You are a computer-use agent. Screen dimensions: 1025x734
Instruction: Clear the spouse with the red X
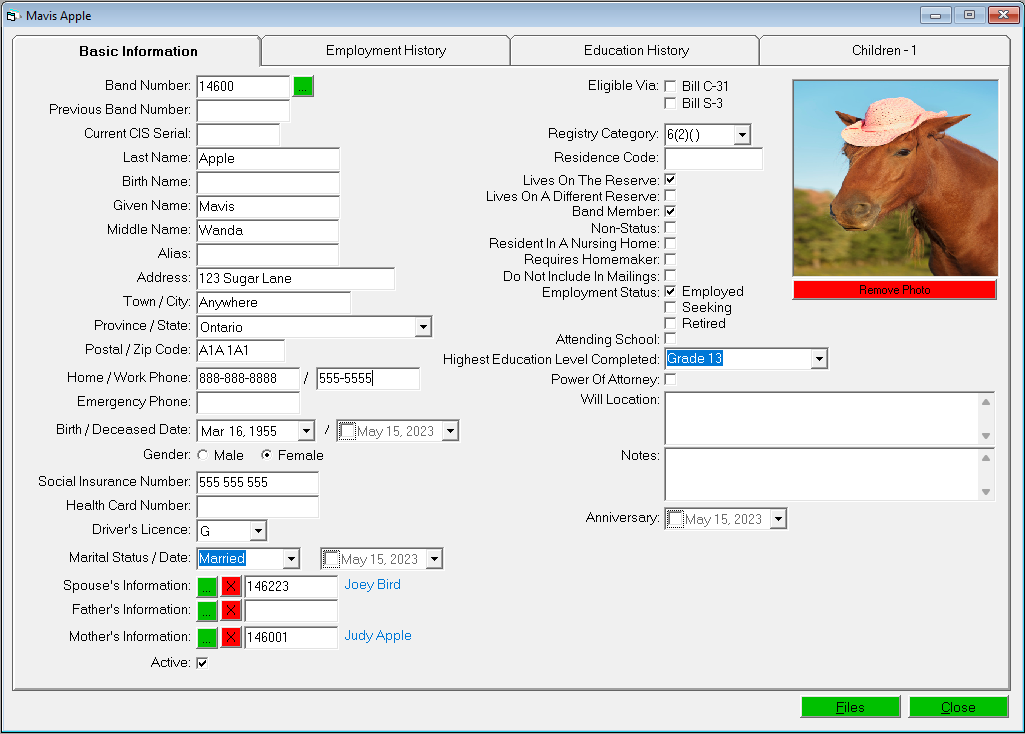coord(229,587)
